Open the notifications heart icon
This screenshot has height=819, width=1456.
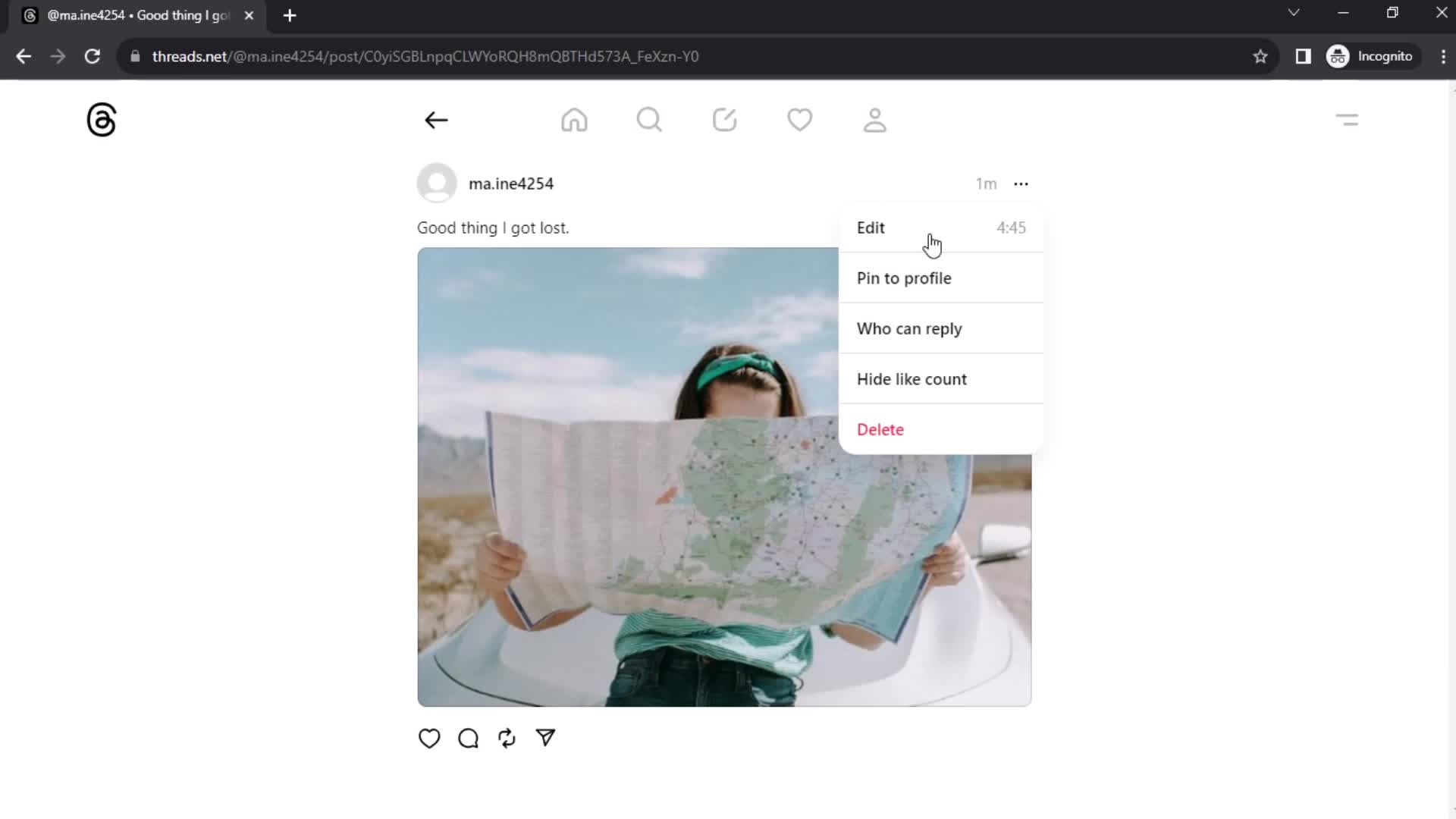click(x=800, y=120)
